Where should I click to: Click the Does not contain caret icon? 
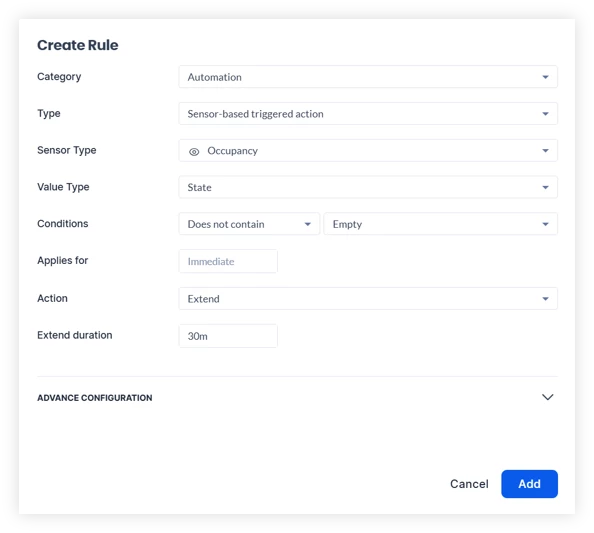[308, 224]
